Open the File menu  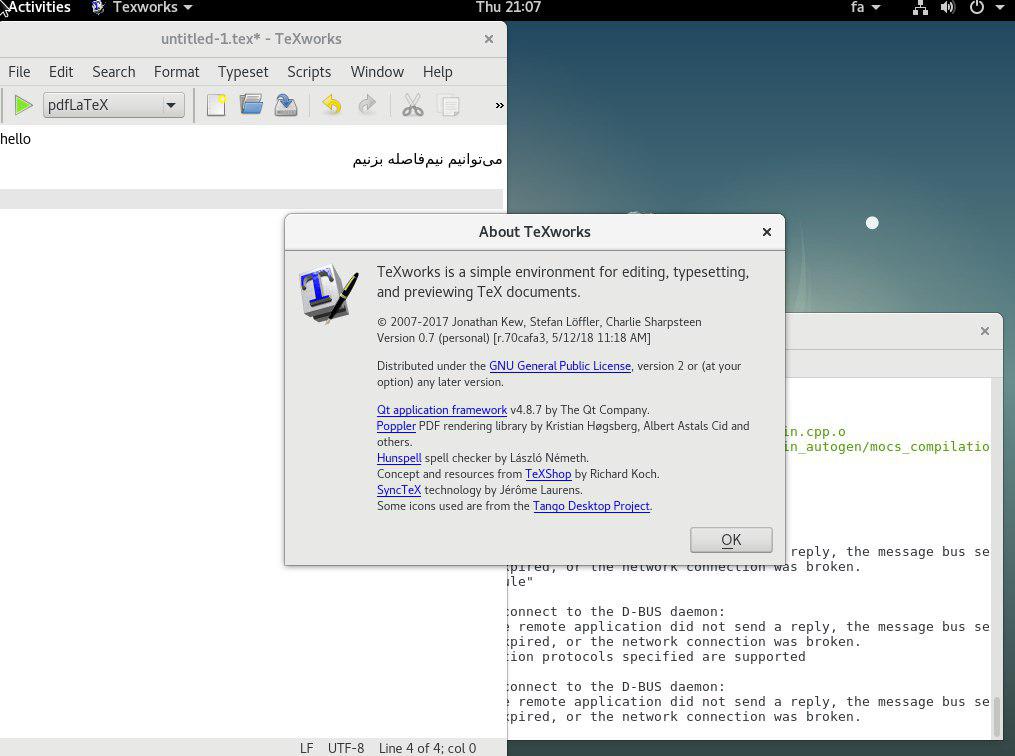(x=19, y=72)
